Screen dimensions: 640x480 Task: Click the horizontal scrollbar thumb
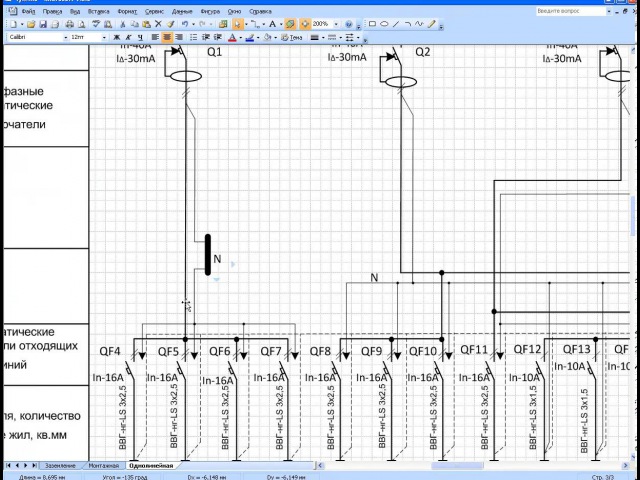click(457, 465)
